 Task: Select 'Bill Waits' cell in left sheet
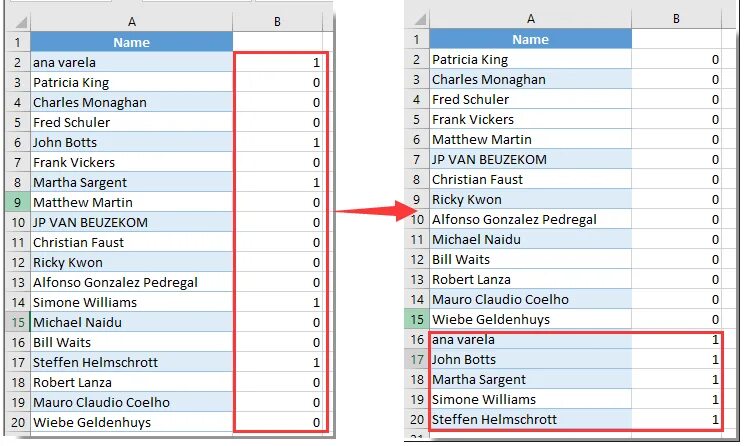click(131, 342)
